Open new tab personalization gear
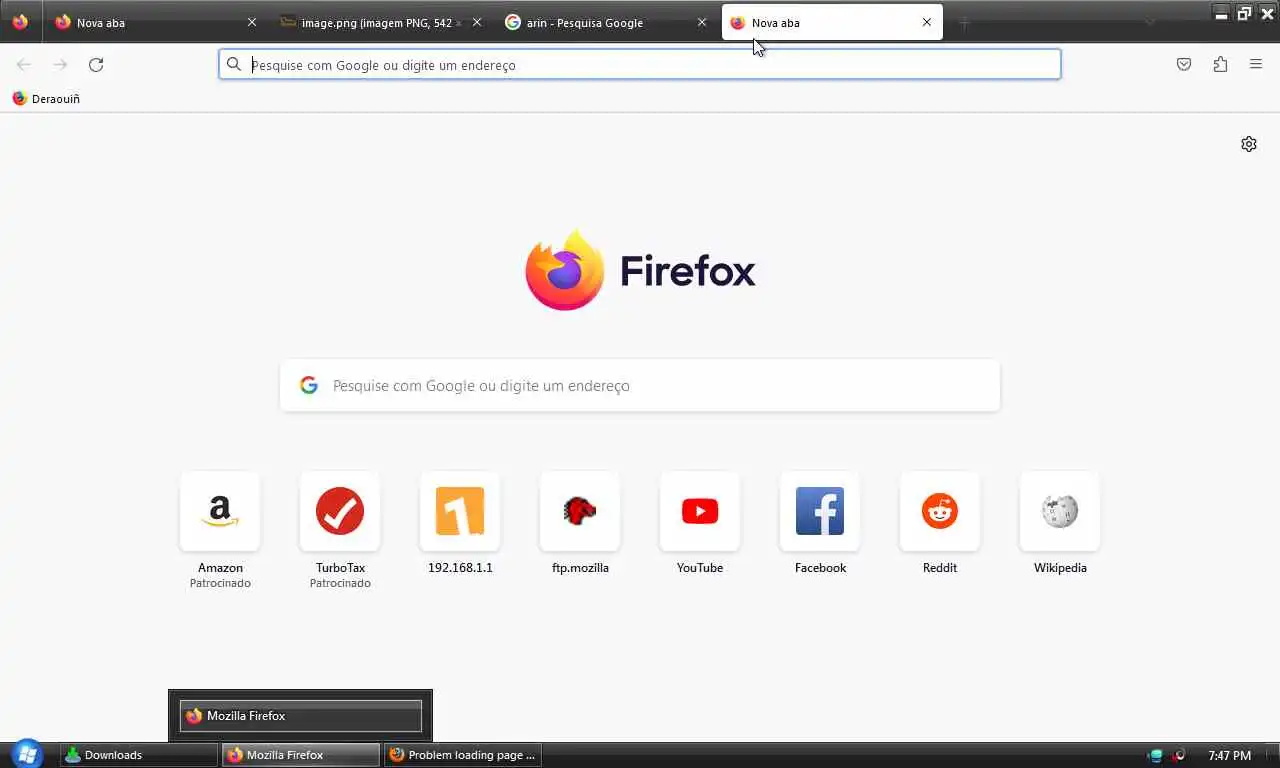 (x=1249, y=144)
